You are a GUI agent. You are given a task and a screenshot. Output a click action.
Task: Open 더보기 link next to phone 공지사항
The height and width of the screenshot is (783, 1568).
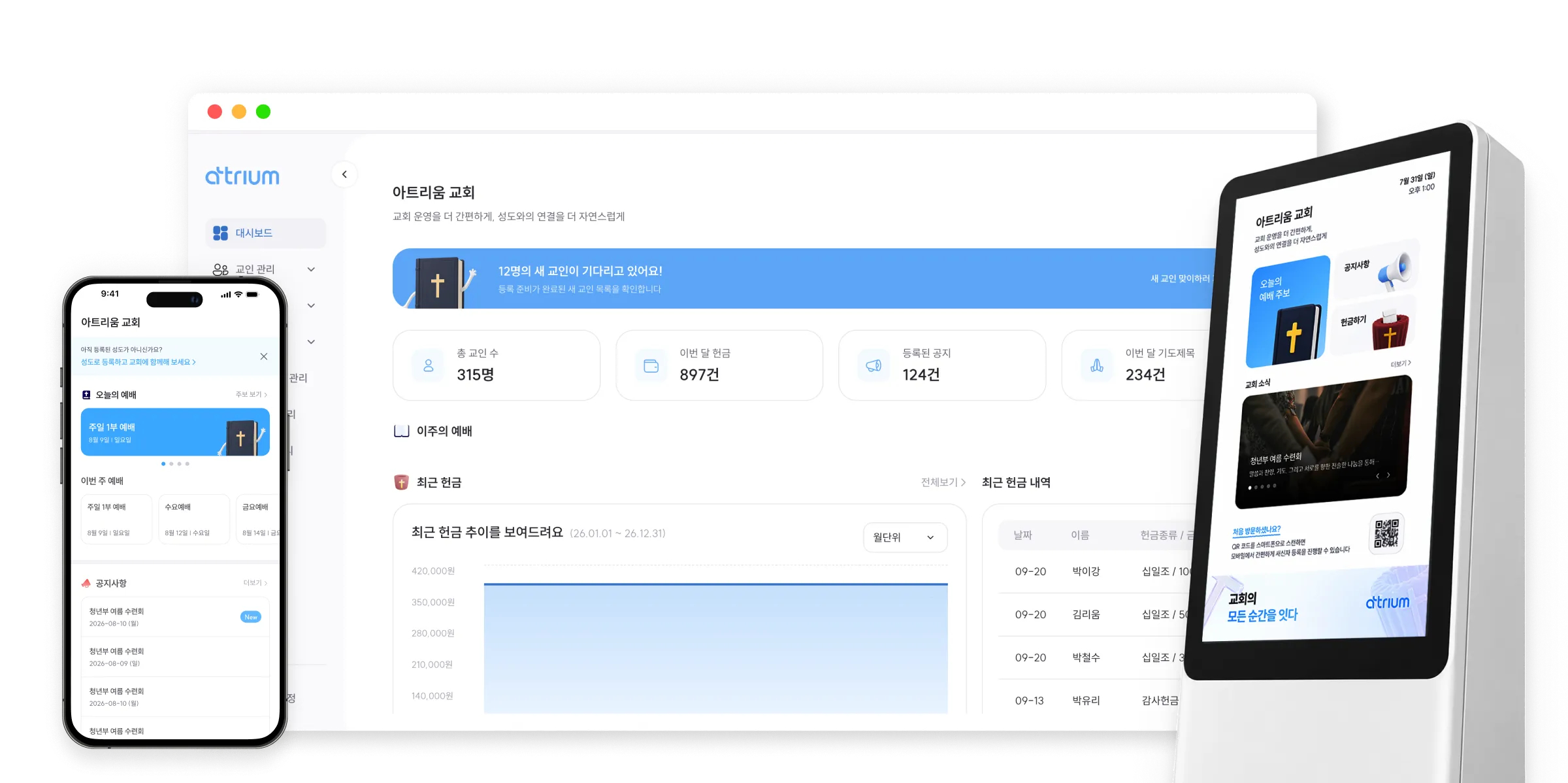(x=255, y=582)
